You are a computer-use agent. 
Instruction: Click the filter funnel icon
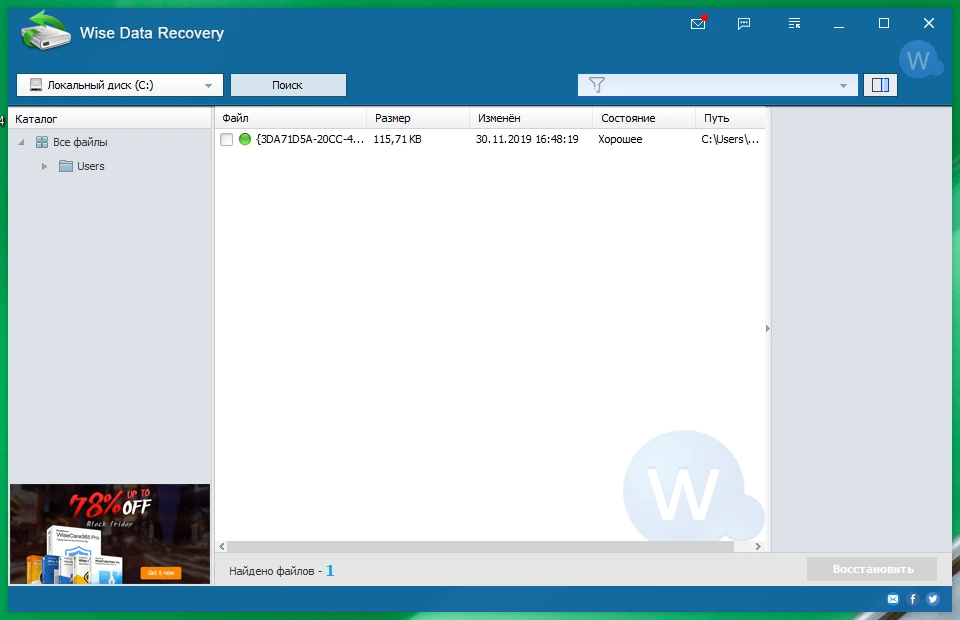coord(596,85)
